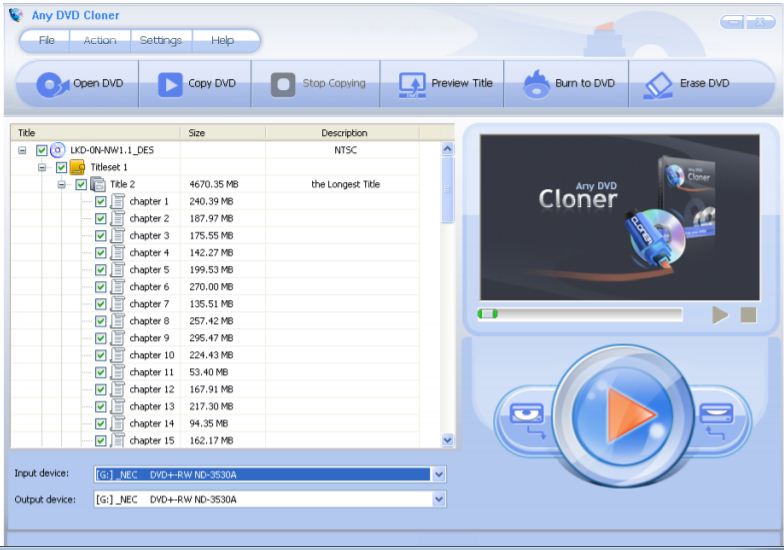The width and height of the screenshot is (784, 550).
Task: Click the chapter 12 file icon
Action: point(118,389)
